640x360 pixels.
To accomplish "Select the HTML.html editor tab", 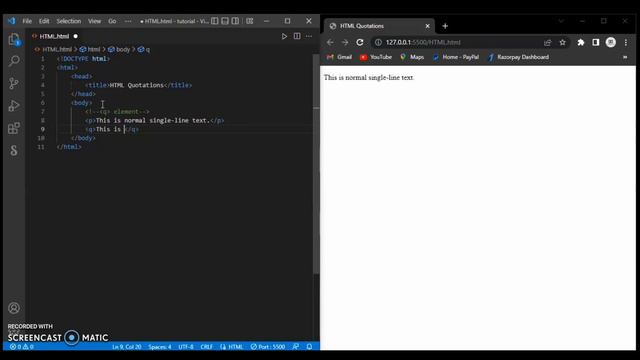I will pyautogui.click(x=54, y=36).
